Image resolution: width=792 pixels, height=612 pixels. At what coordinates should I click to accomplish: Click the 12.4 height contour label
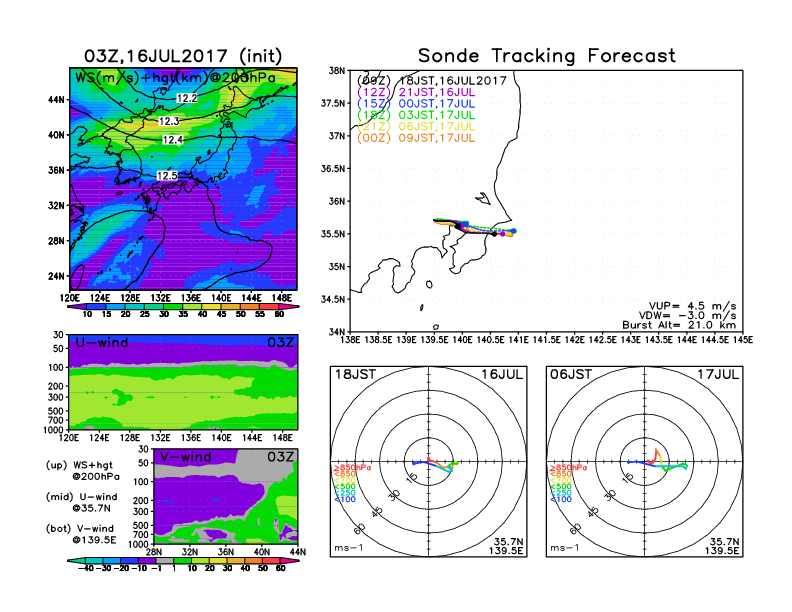point(173,140)
